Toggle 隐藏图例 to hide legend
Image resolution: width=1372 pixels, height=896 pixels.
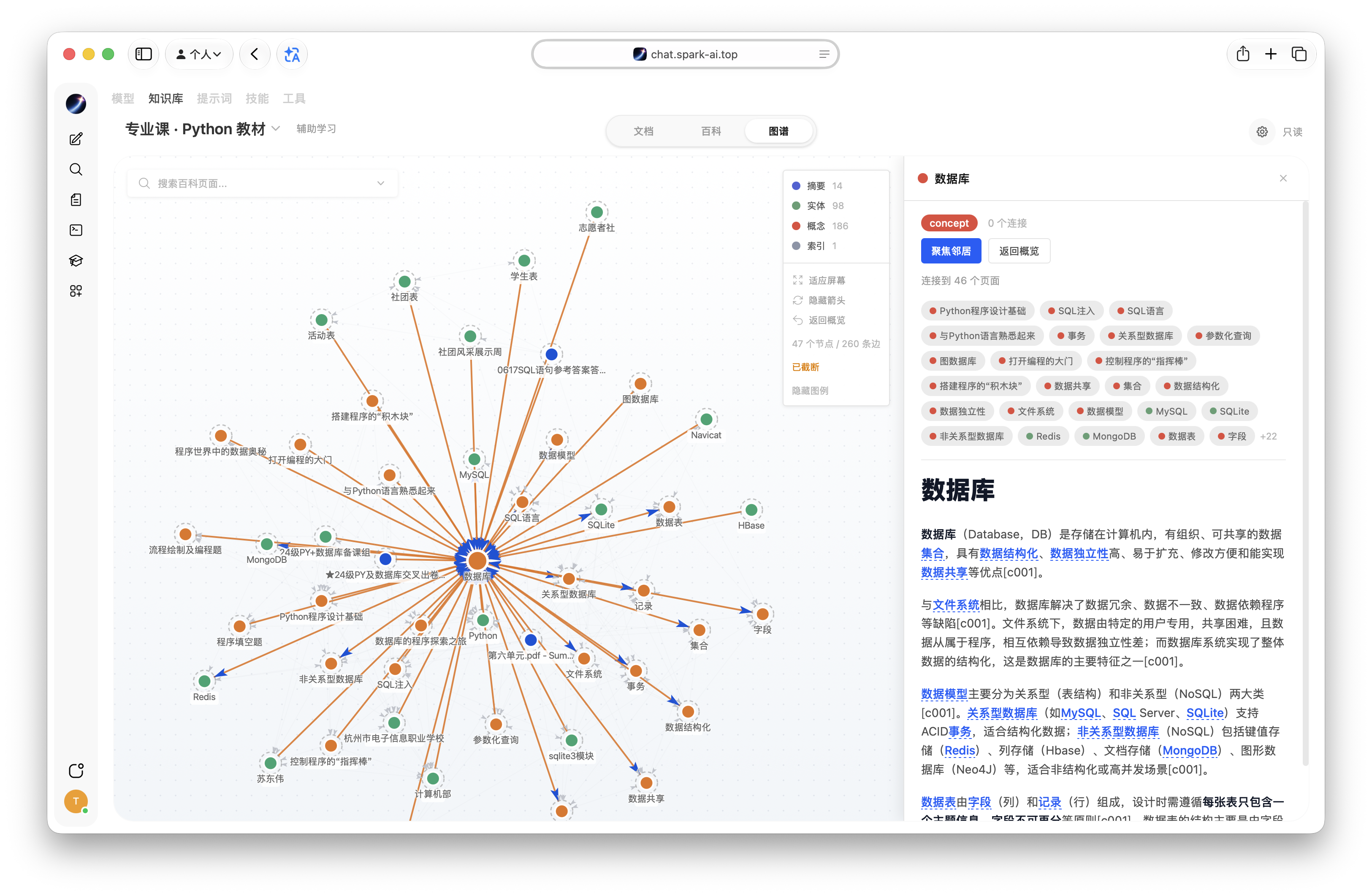810,390
